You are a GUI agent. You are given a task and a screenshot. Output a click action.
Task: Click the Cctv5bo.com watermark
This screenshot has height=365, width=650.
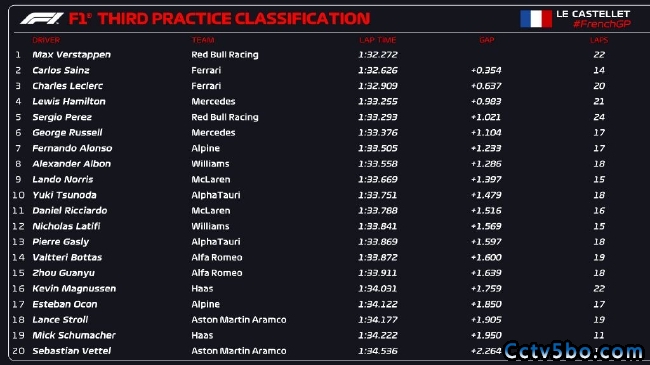coord(574,351)
